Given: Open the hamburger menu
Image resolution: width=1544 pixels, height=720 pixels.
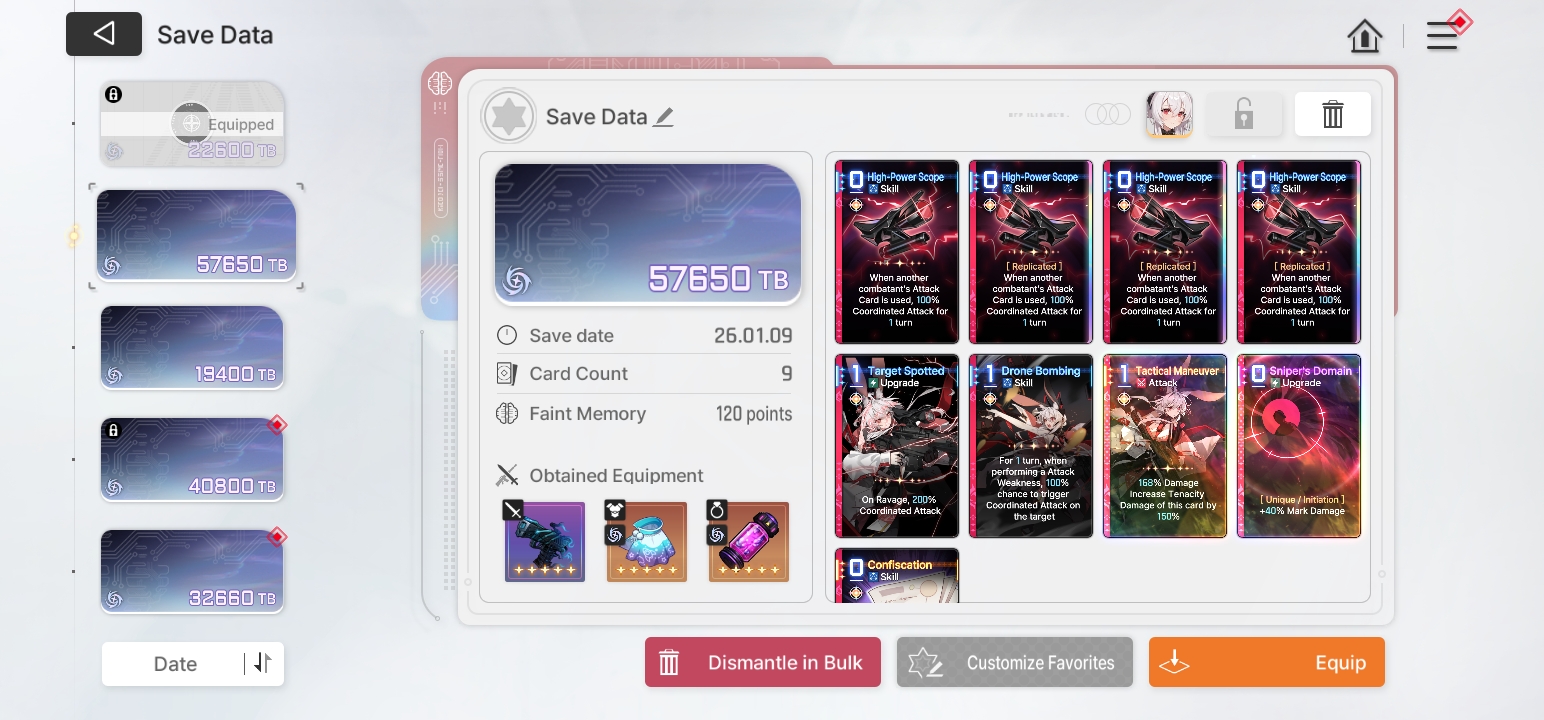Looking at the screenshot, I should 1442,36.
